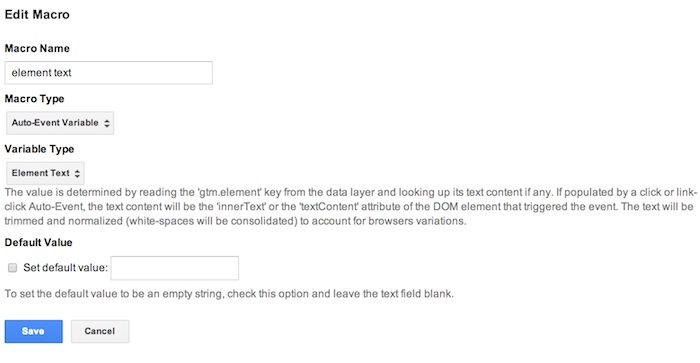Expand the Element Text variable type dropdown
Screen dimensions: 700x363
click(x=45, y=173)
